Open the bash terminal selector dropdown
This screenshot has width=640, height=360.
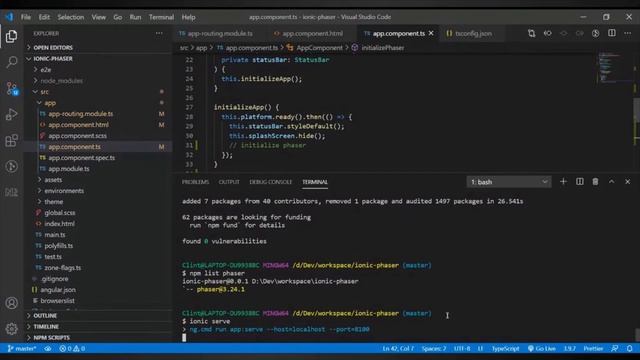point(509,182)
